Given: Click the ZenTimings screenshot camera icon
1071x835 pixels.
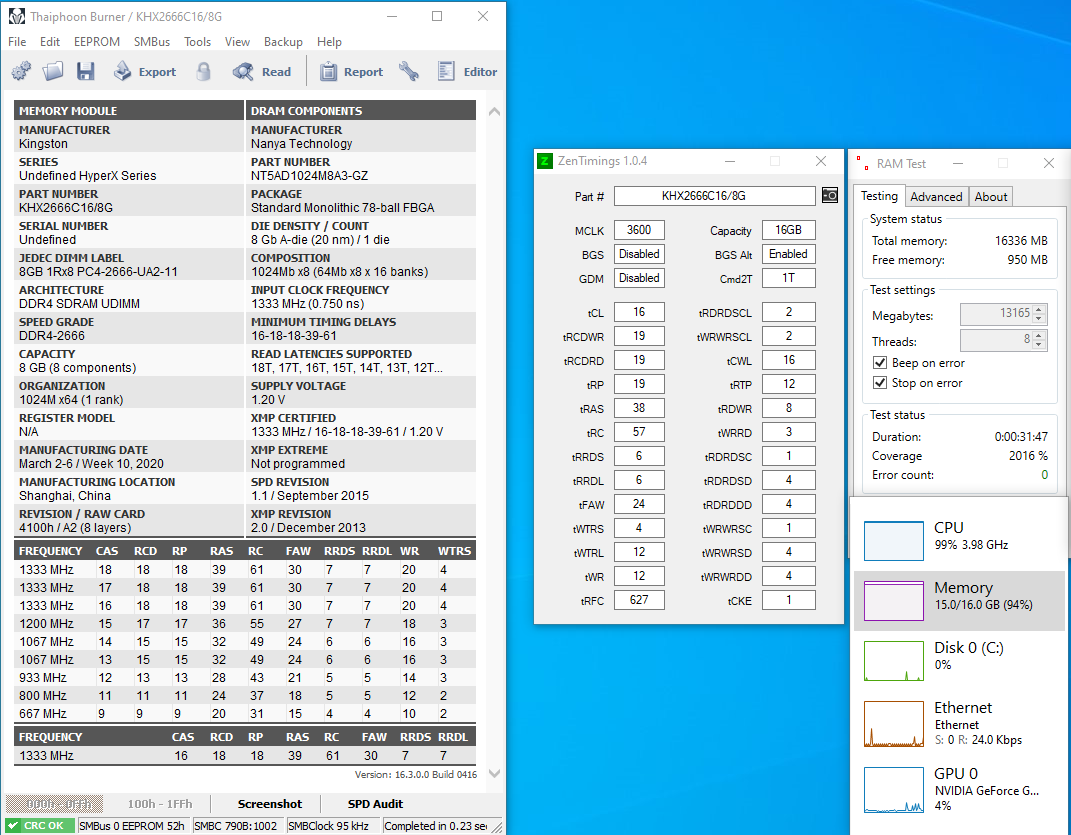Looking at the screenshot, I should pos(830,195).
